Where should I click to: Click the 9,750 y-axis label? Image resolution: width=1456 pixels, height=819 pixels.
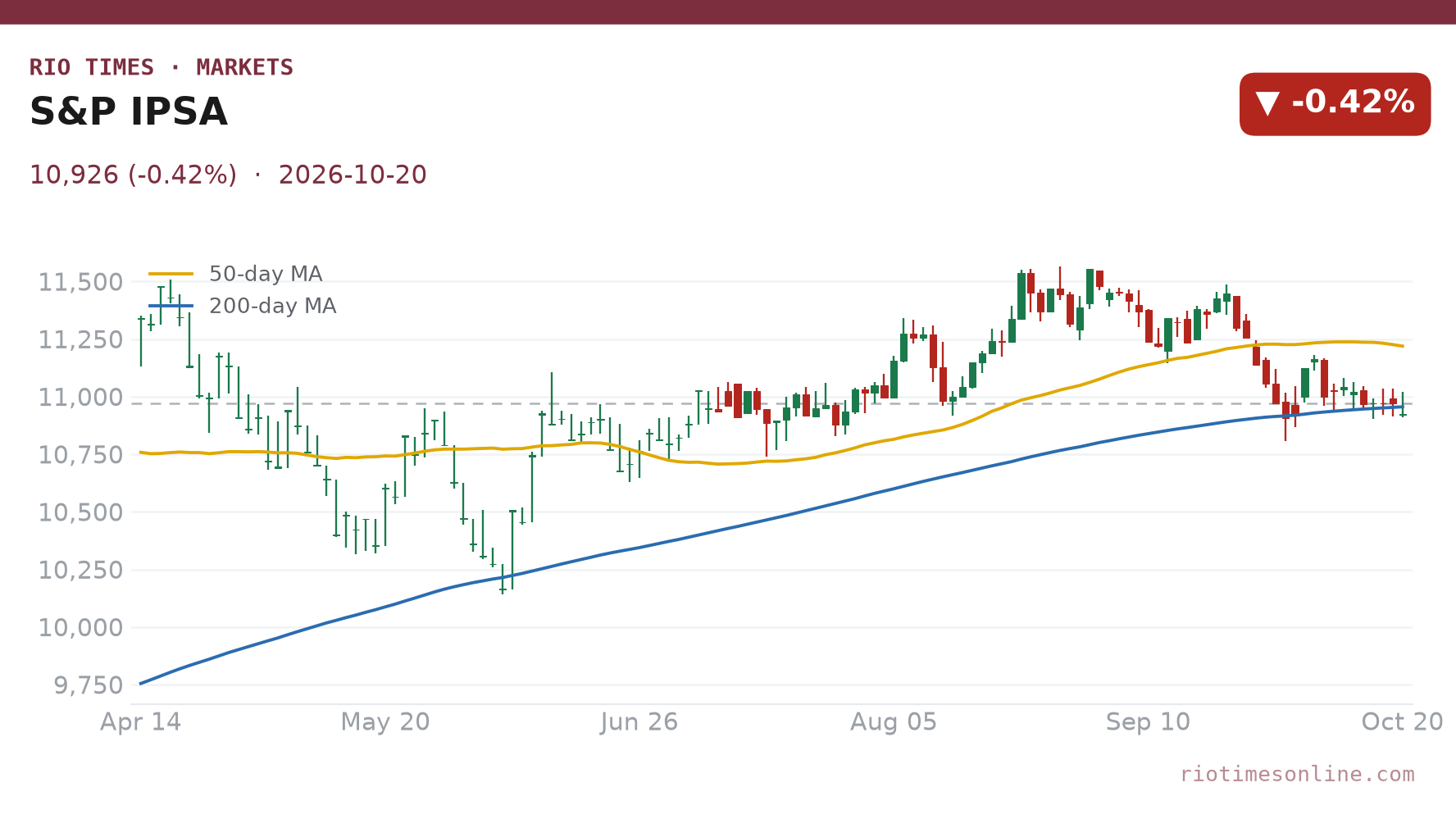tap(89, 685)
